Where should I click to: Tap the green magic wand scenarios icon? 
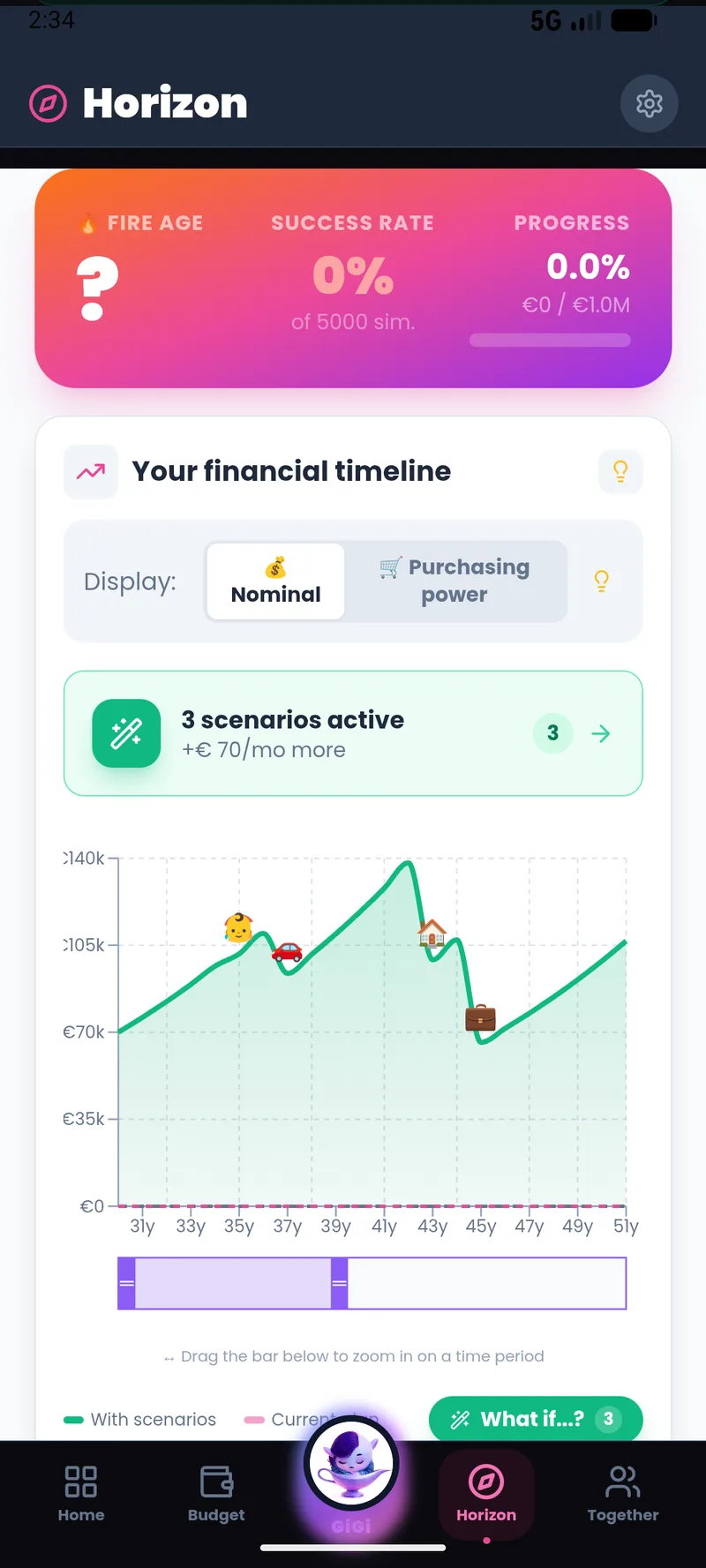126,733
